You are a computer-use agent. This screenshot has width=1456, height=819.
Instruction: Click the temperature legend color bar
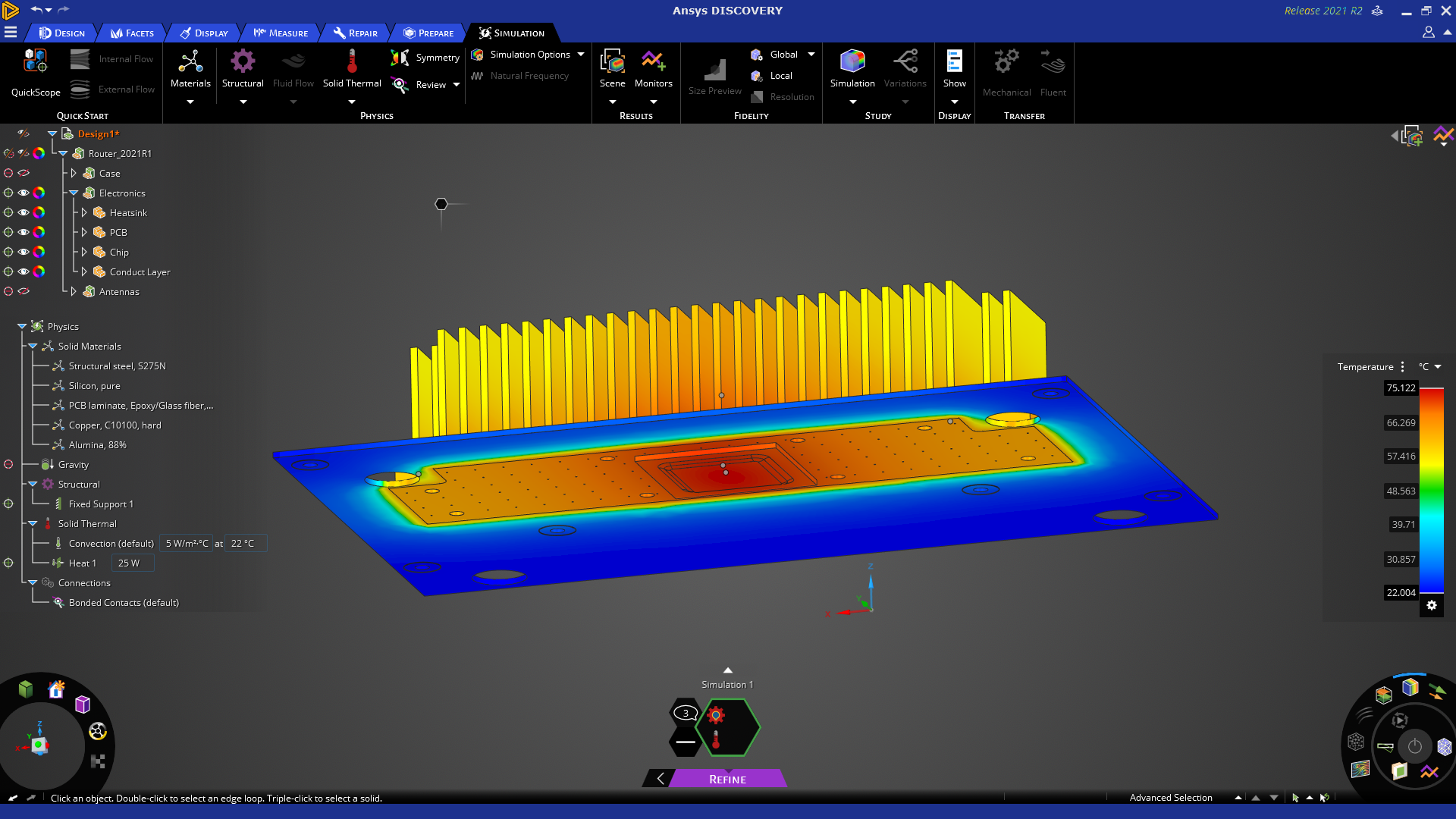[x=1431, y=490]
